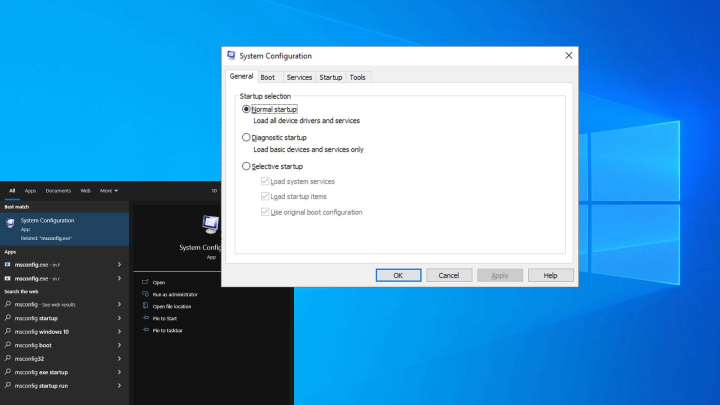Click the System Configuration best match icon
Screen dimensions: 720x405
point(10,223)
